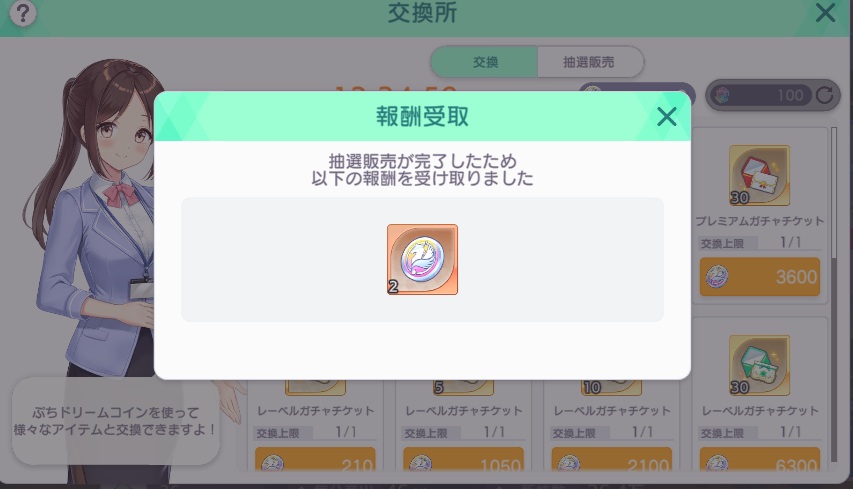This screenshot has width=853, height=489.
Task: Click the gem currency icon beside 100
Action: pos(722,96)
